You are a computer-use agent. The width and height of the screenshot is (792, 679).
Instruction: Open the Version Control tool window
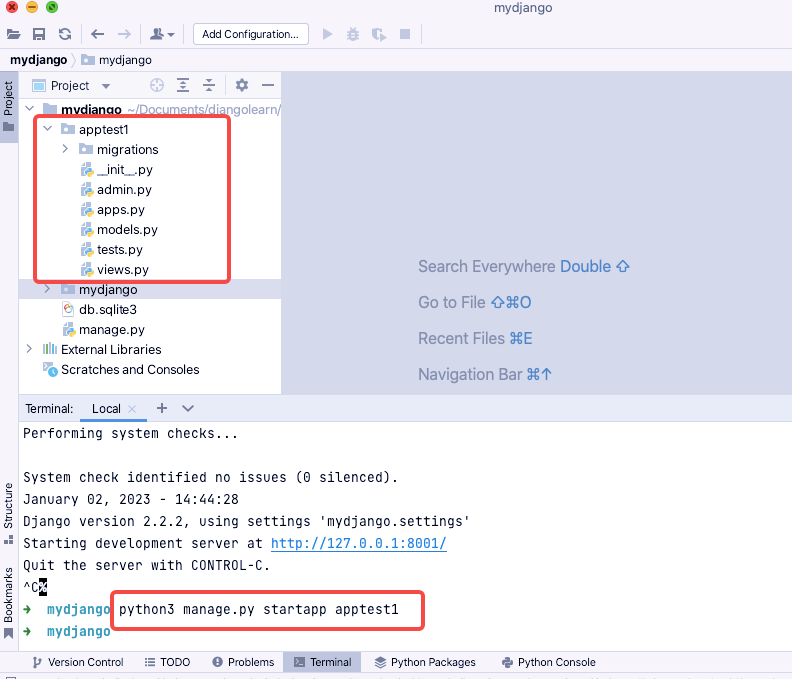78,662
